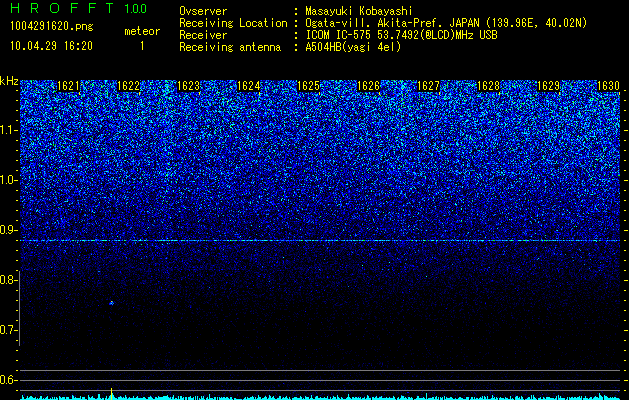The height and width of the screenshot is (400, 629).
Task: Click the 1622 time marker
Action: click(128, 86)
